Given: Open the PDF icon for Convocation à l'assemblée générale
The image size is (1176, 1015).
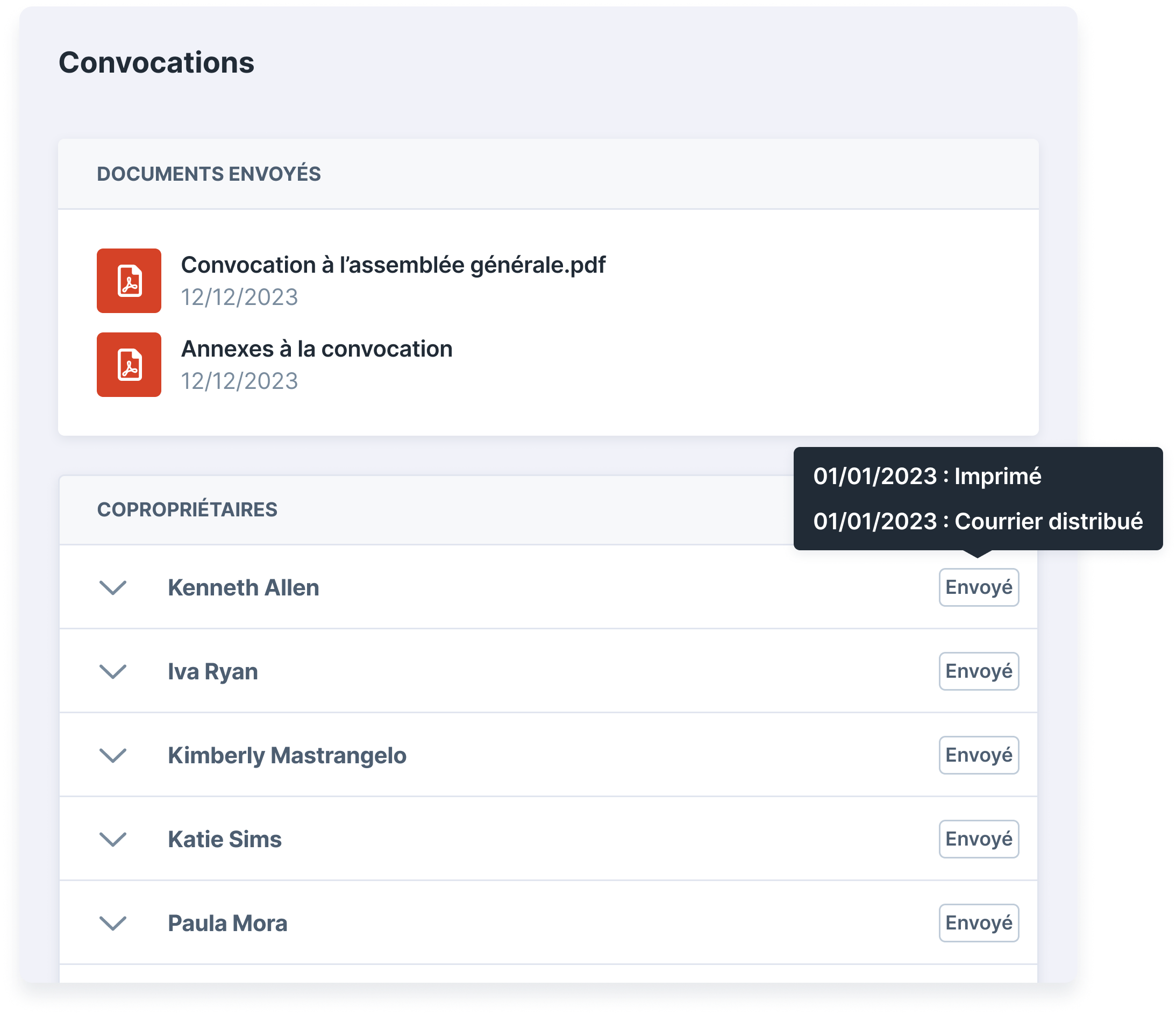Looking at the screenshot, I should point(129,280).
